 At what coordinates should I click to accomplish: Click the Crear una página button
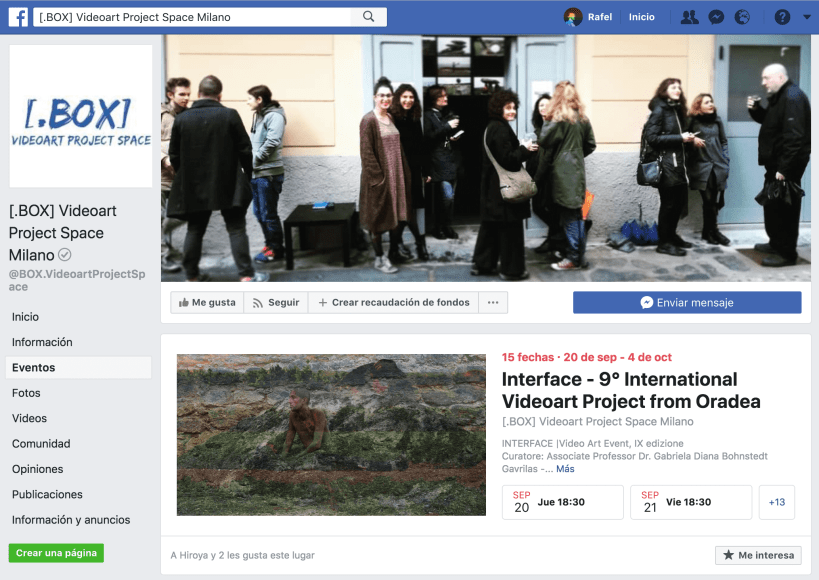pyautogui.click(x=56, y=553)
